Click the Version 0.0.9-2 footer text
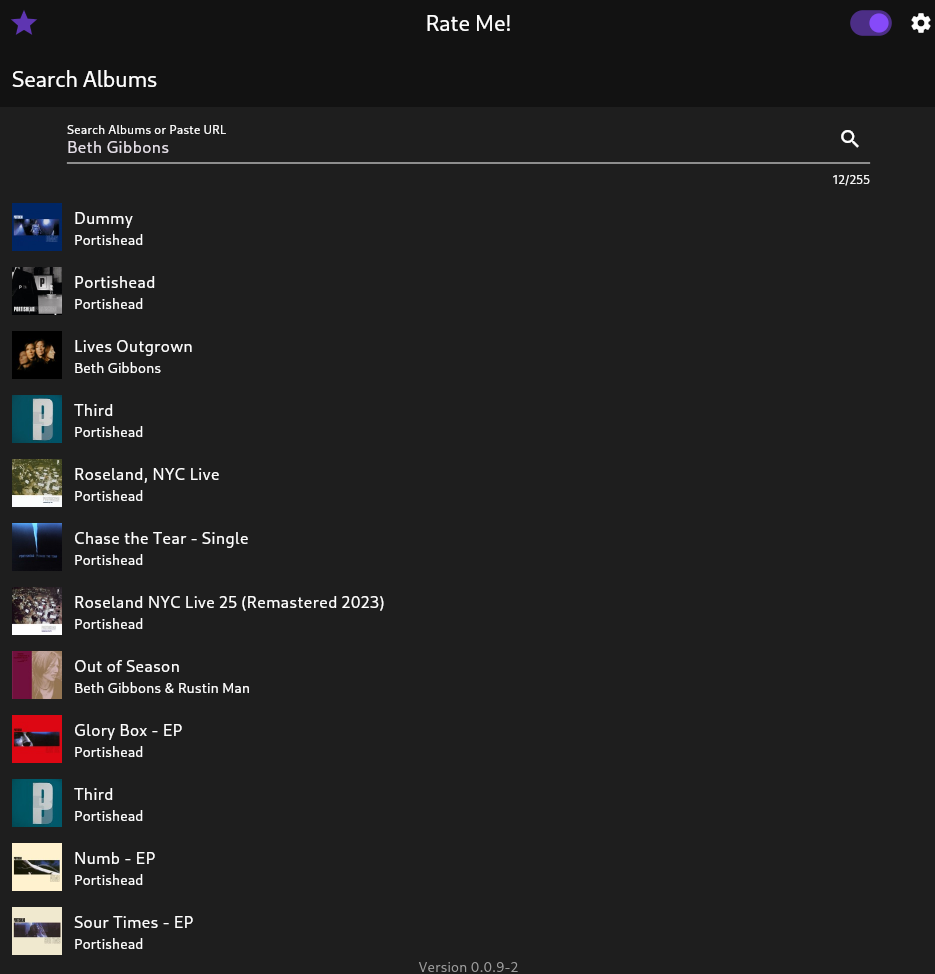The image size is (935, 974). point(468,967)
